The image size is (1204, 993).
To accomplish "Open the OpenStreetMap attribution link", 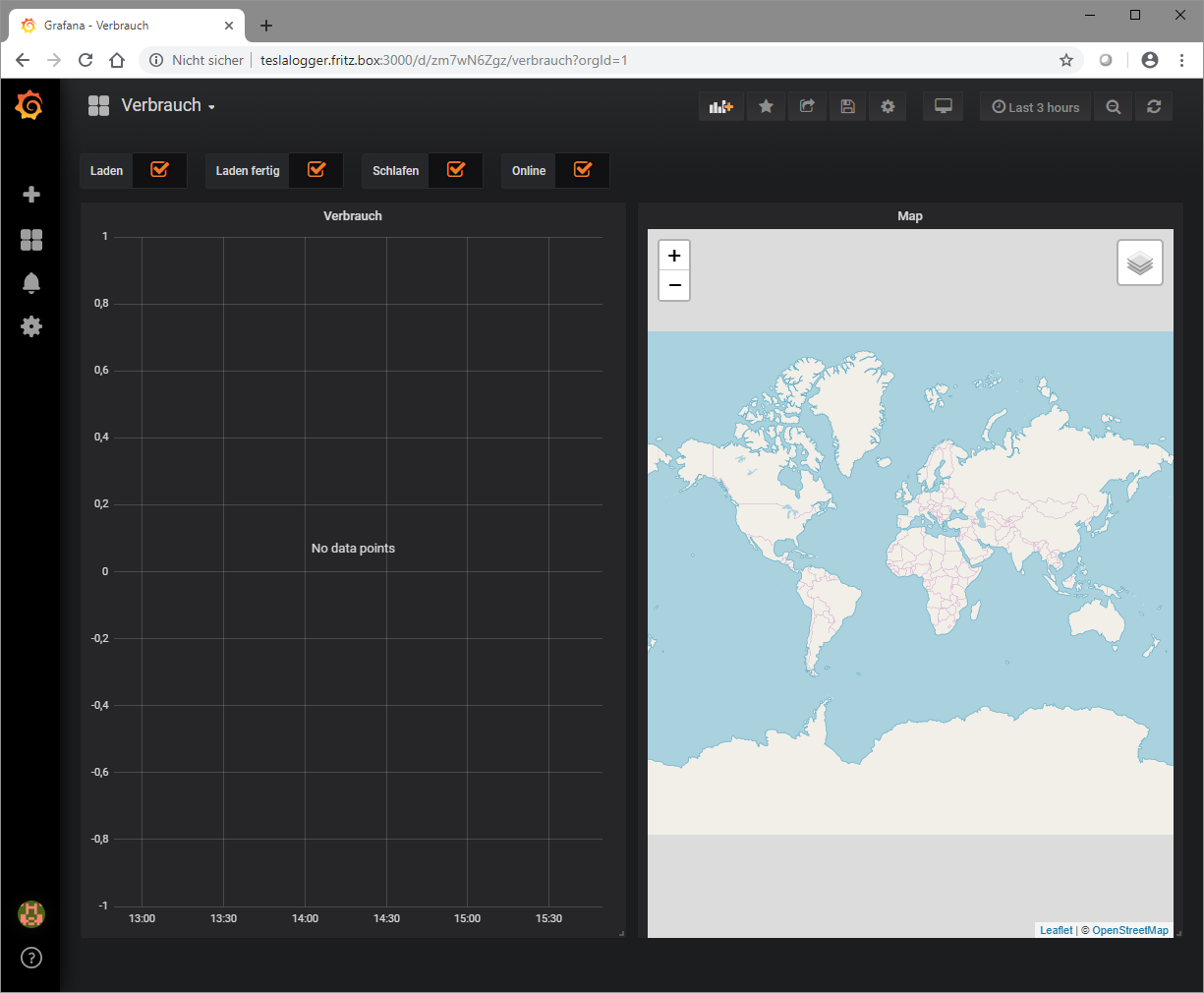I will click(x=1130, y=930).
